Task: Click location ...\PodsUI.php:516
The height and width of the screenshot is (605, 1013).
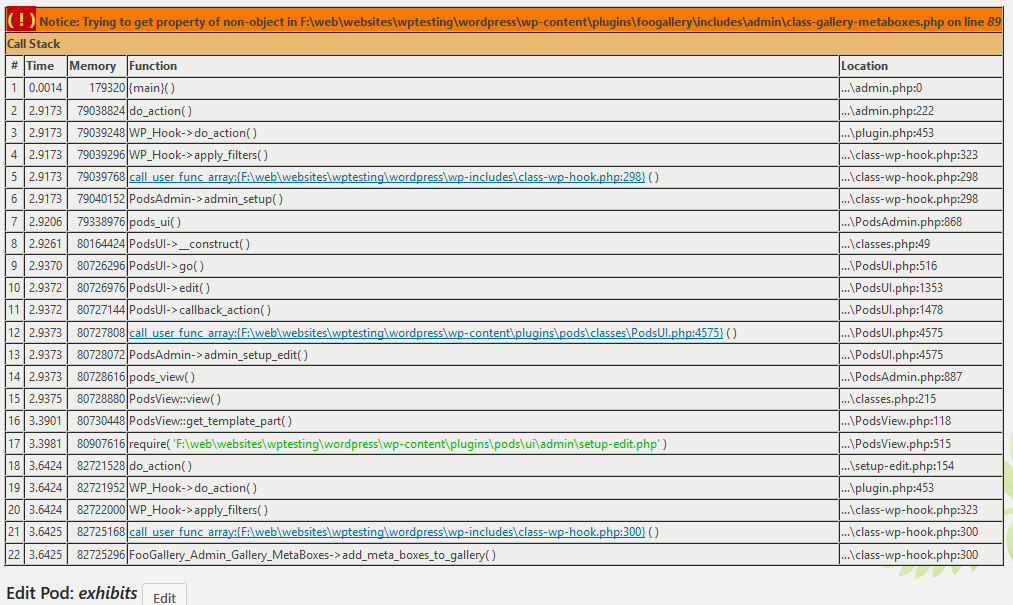Action: 889,266
